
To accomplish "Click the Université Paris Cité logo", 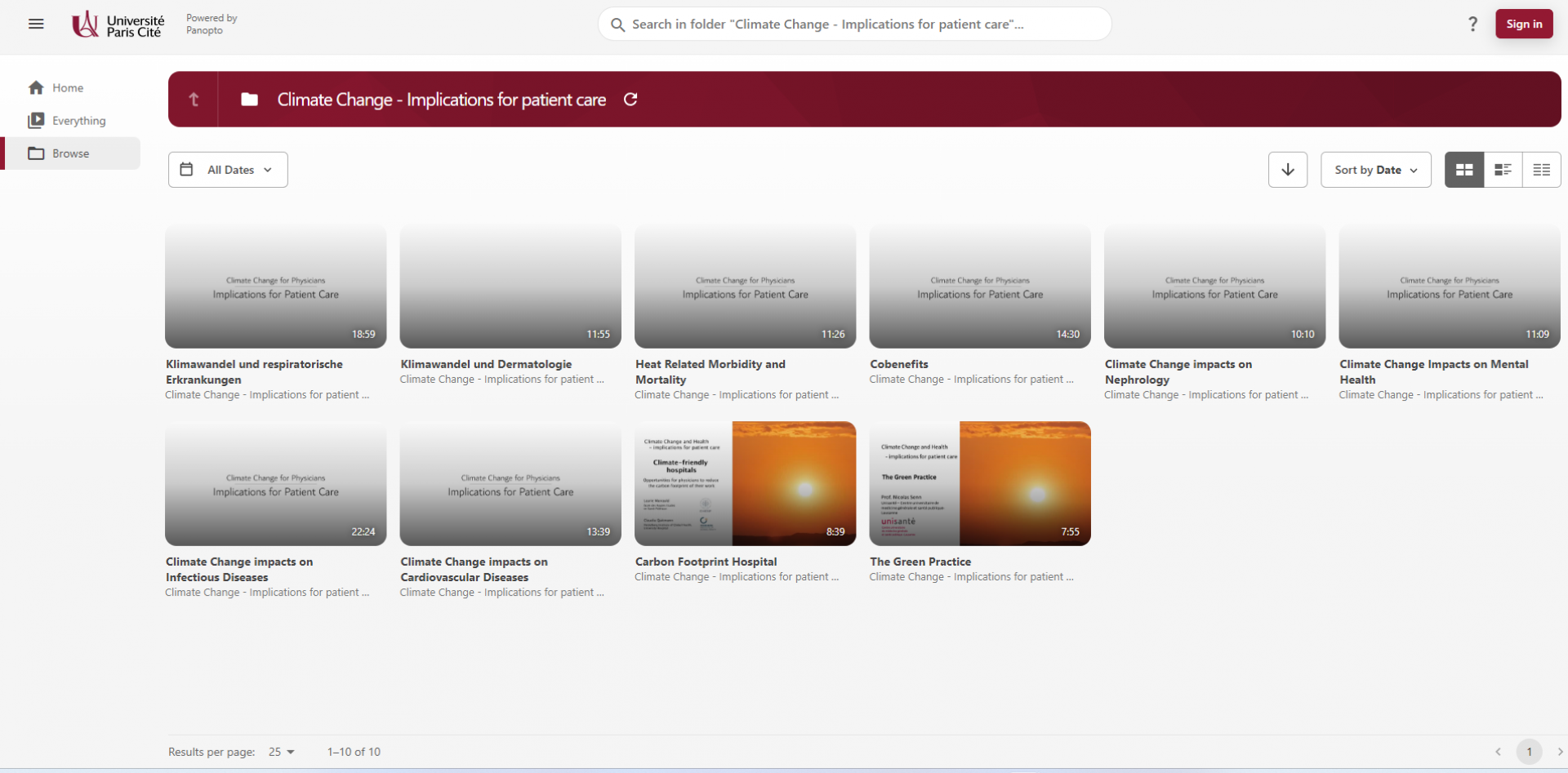I will click(119, 24).
